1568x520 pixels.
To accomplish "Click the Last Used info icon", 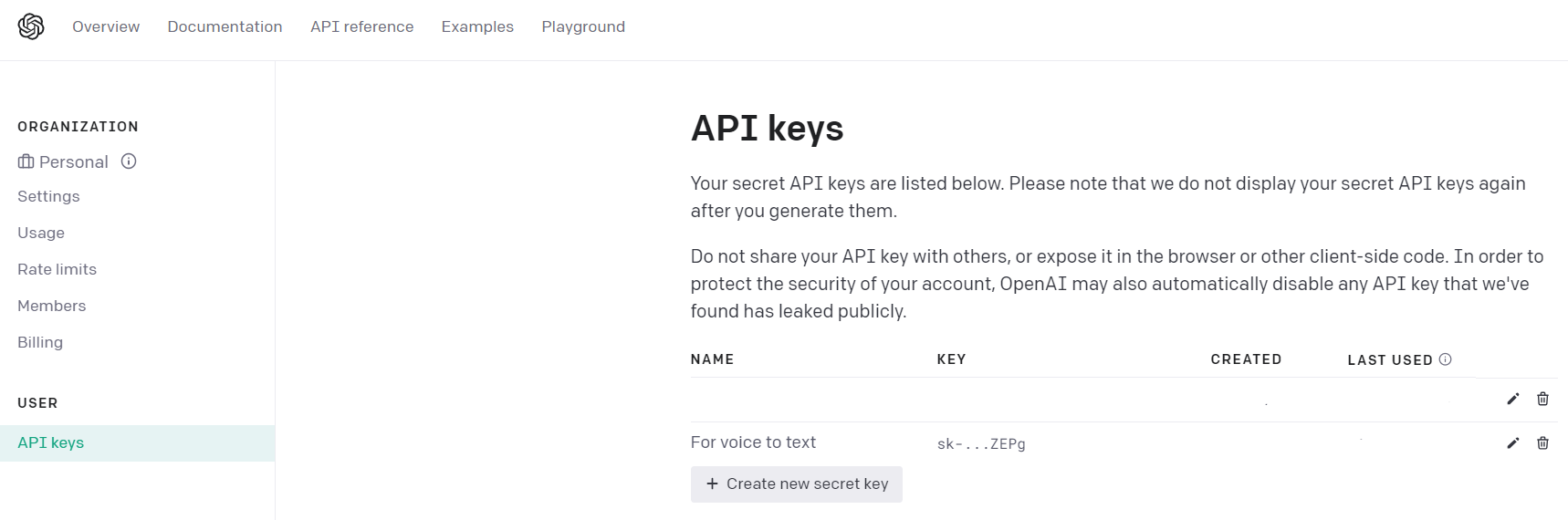I will (x=1445, y=359).
